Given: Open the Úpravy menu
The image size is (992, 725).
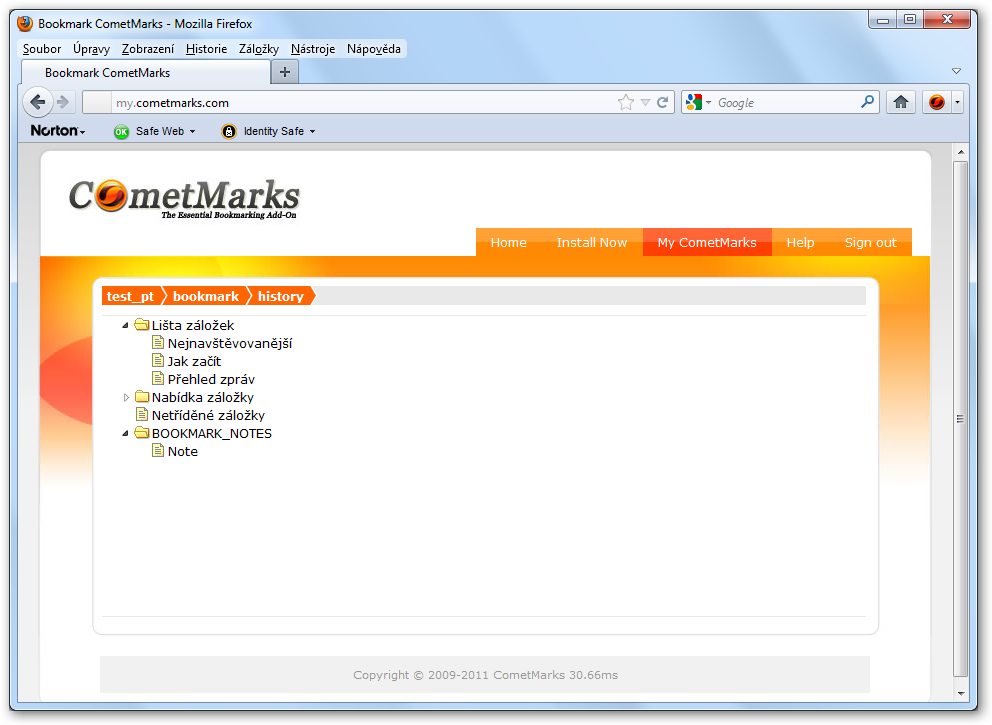Looking at the screenshot, I should click(91, 49).
